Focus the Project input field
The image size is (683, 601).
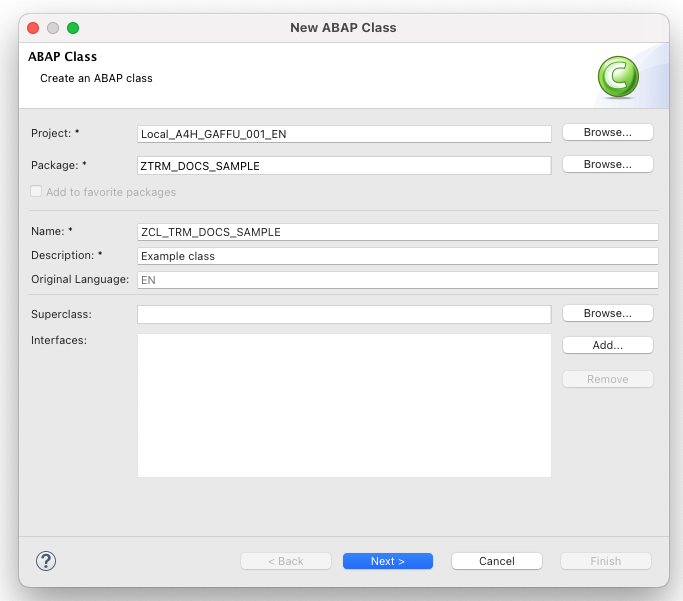tap(344, 134)
